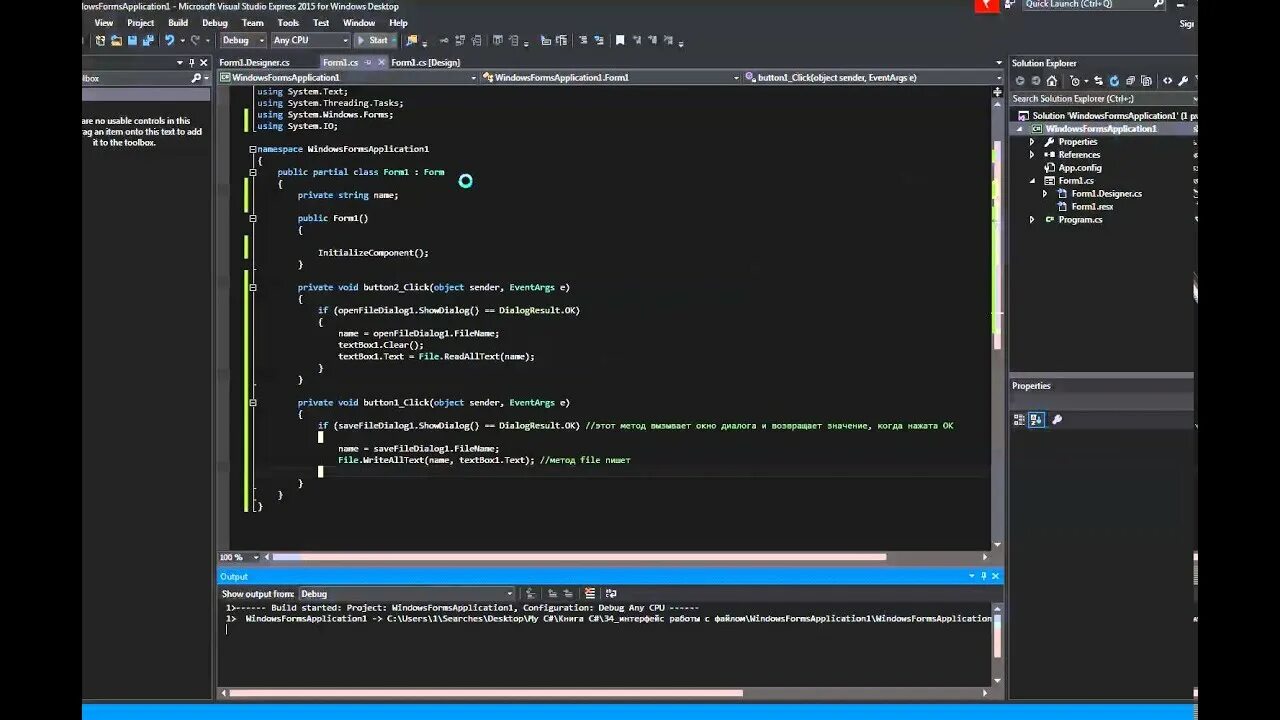Toggle Alphabetical sort in Properties panel

point(1036,420)
